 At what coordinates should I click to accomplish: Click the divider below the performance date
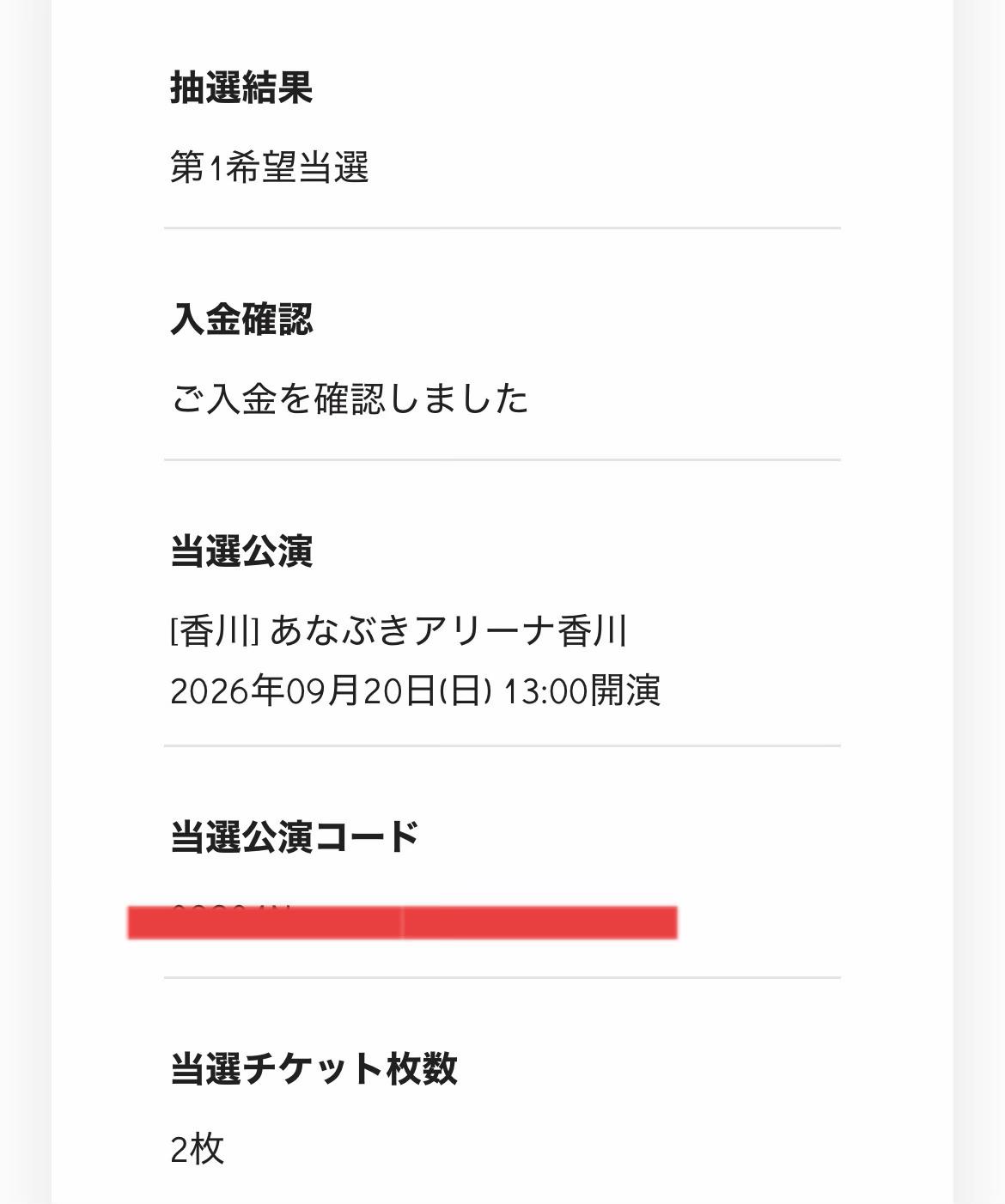click(502, 746)
